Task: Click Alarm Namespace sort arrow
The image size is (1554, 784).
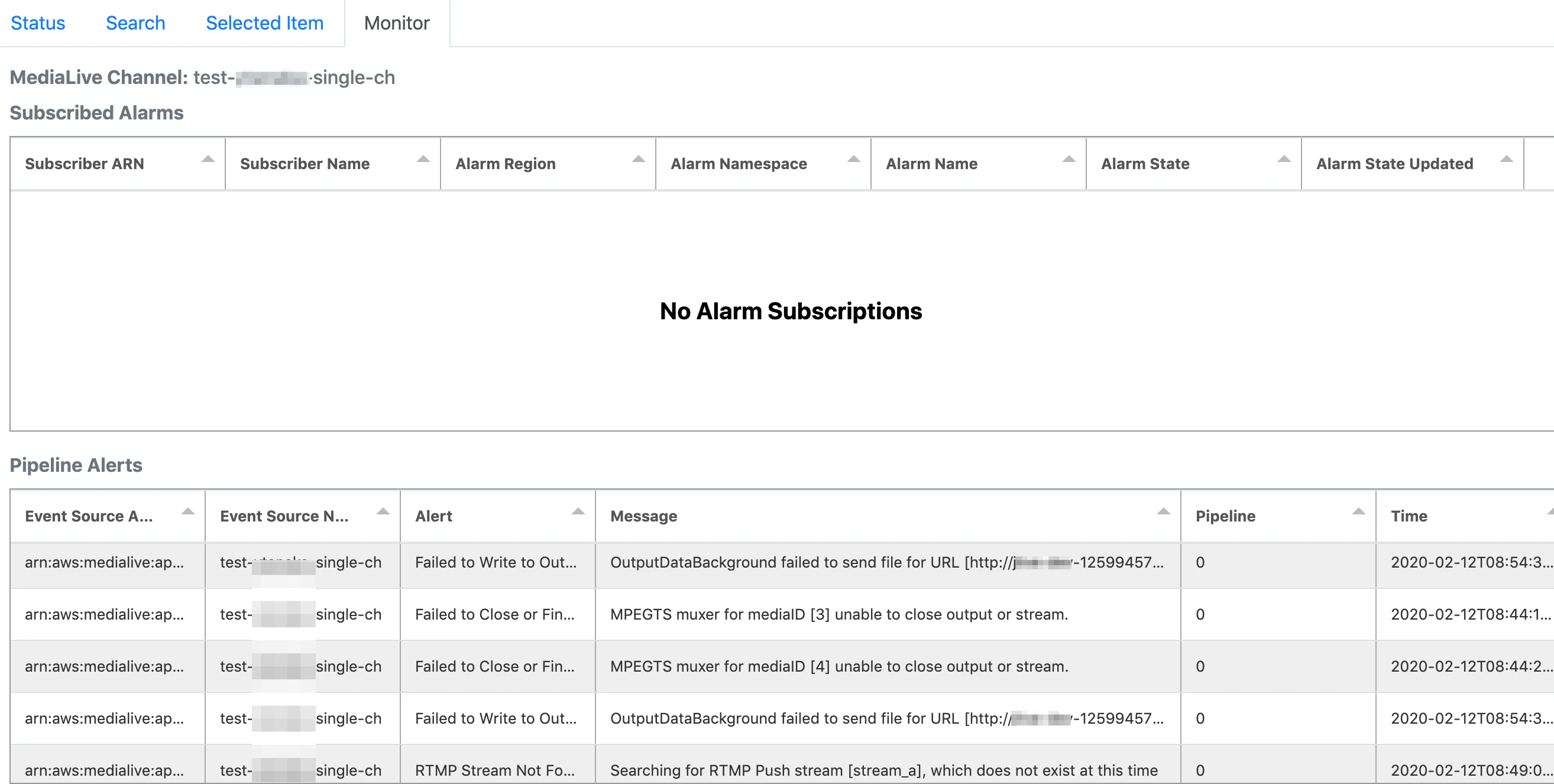Action: [x=853, y=159]
